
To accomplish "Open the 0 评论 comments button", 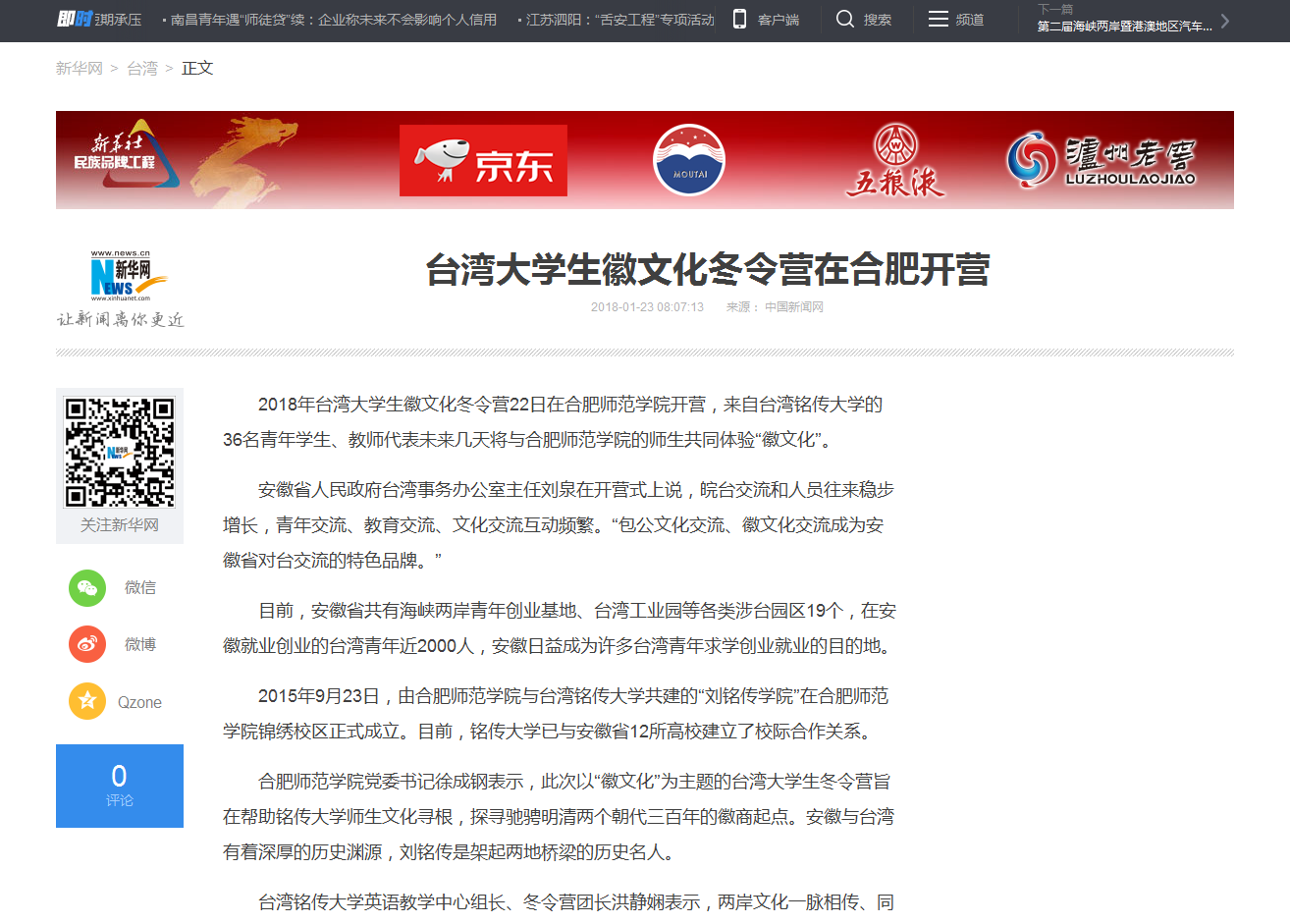I will click(120, 786).
